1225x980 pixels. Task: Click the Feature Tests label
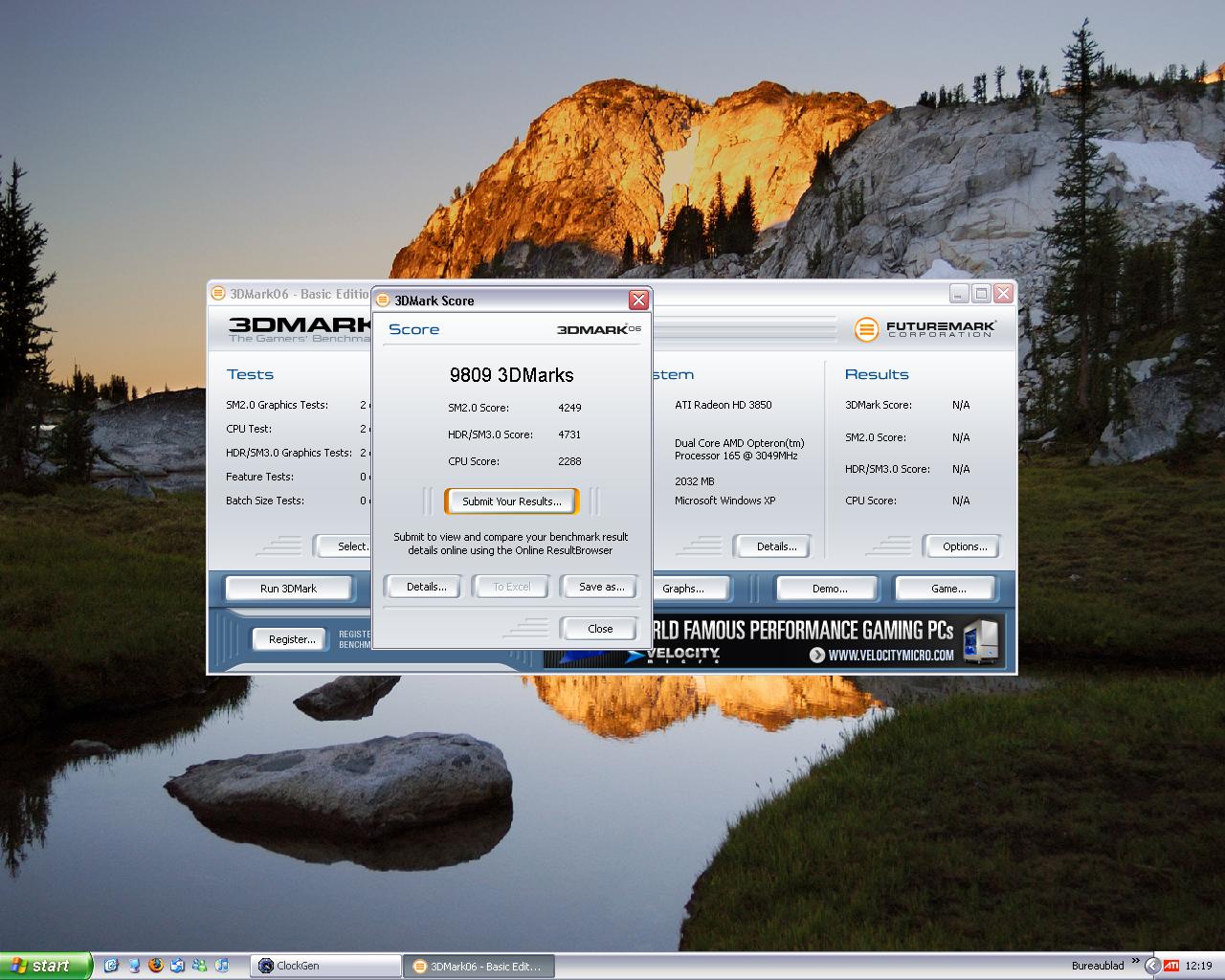pyautogui.click(x=259, y=477)
